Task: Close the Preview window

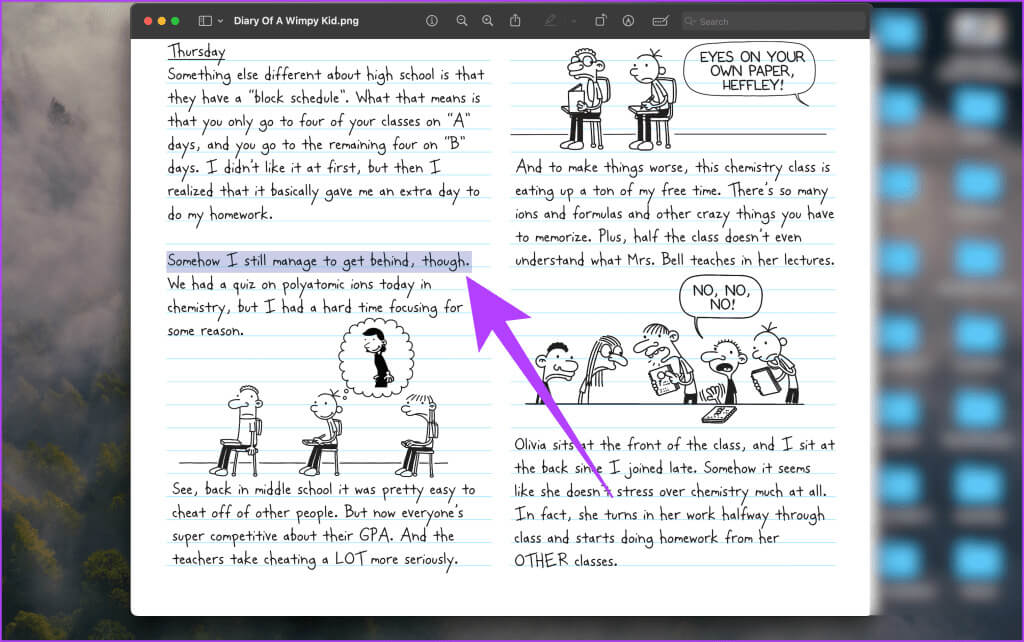Action: coord(148,21)
